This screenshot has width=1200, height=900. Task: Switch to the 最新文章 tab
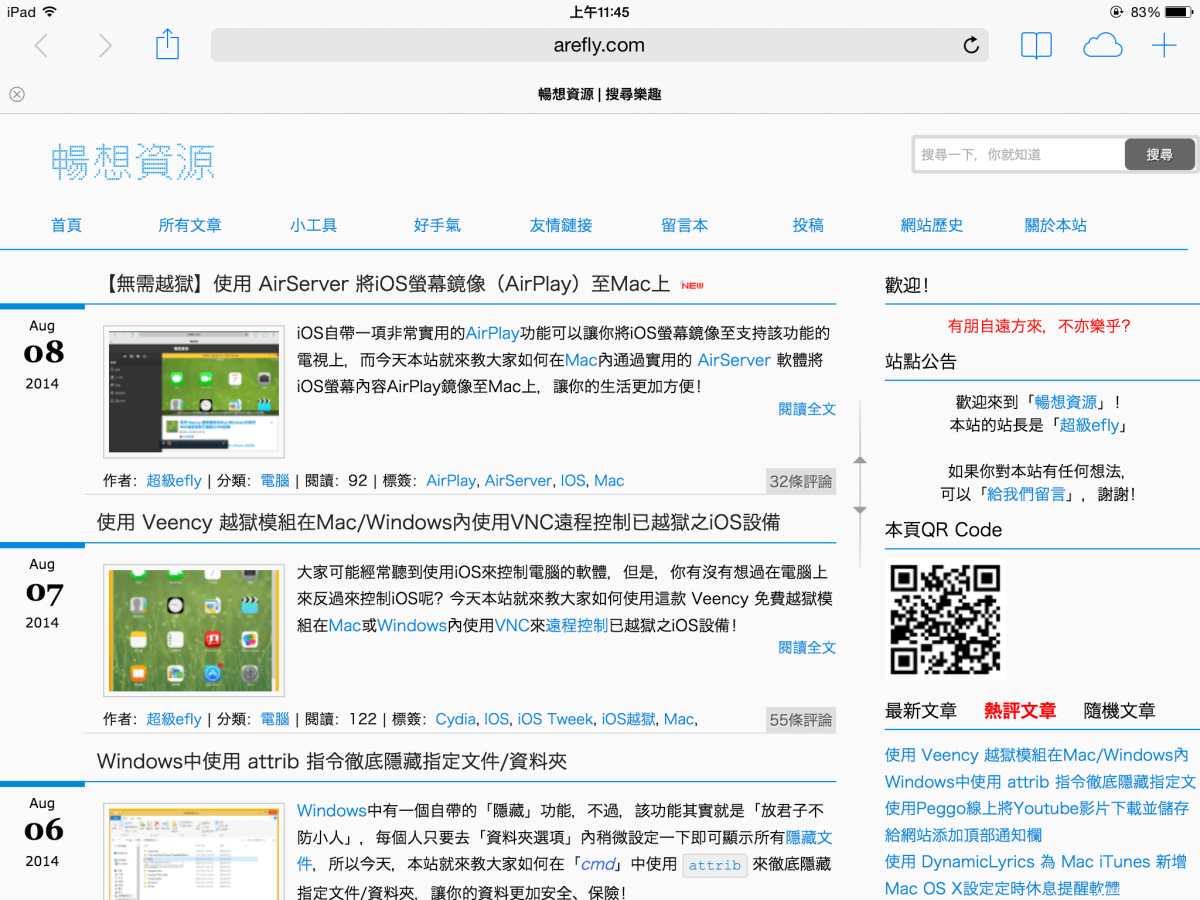[x=920, y=711]
